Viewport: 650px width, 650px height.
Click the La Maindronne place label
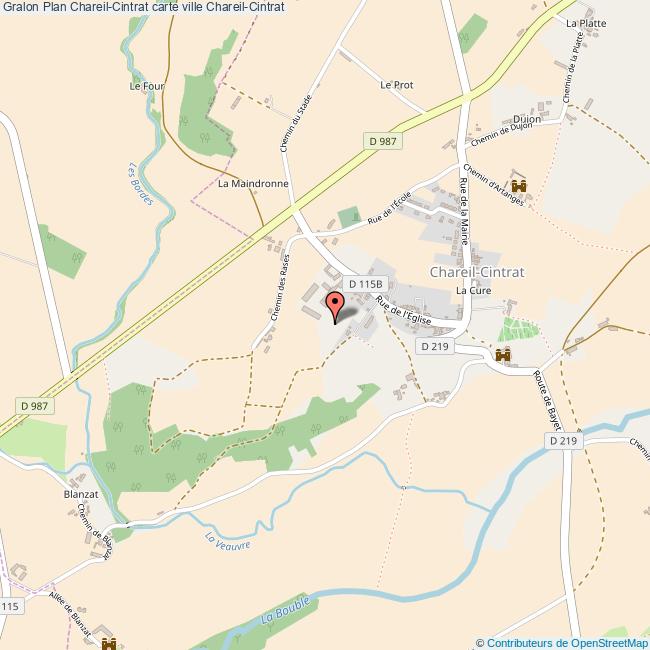coord(253,183)
